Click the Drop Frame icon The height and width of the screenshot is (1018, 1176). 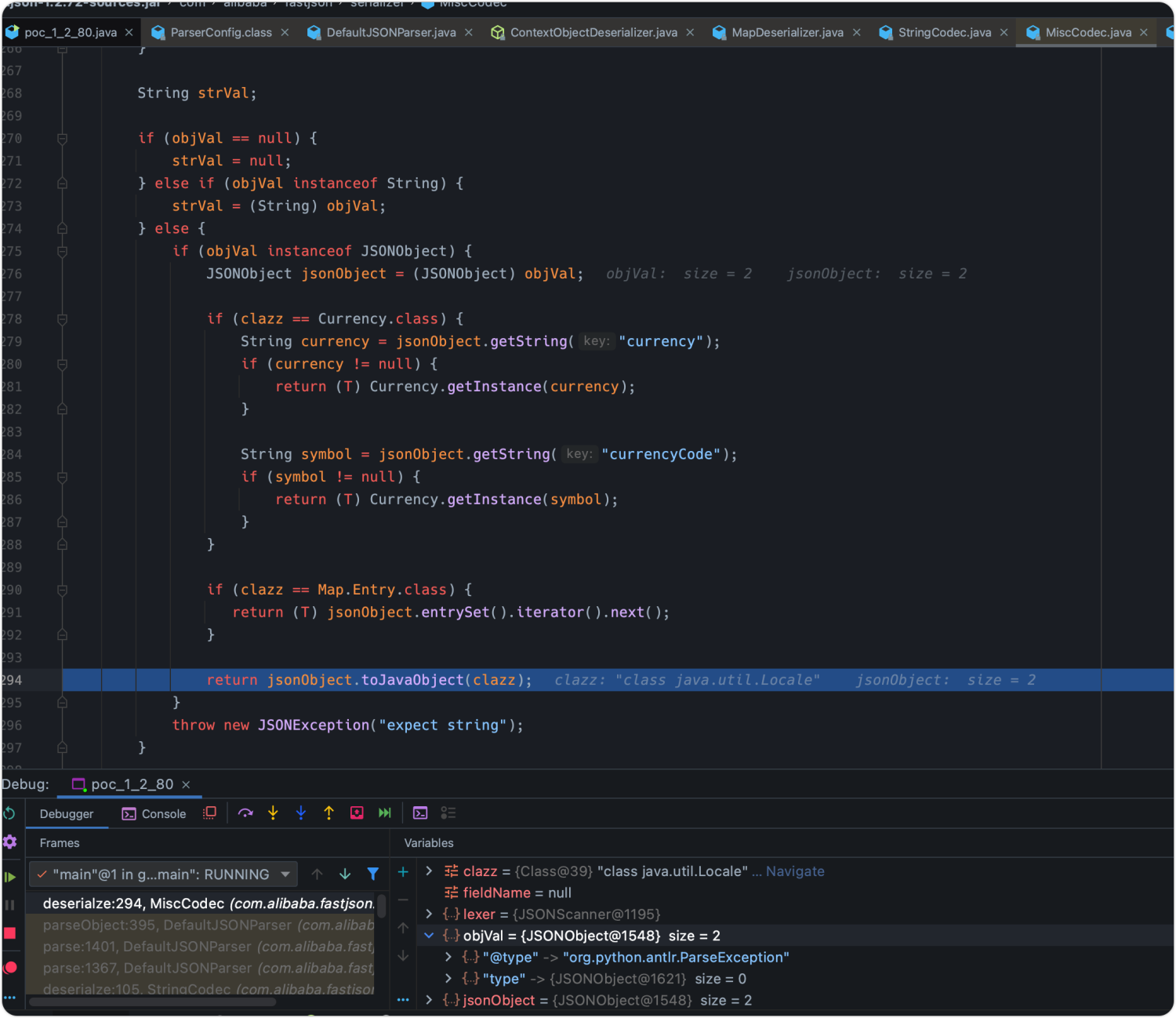coord(357,813)
